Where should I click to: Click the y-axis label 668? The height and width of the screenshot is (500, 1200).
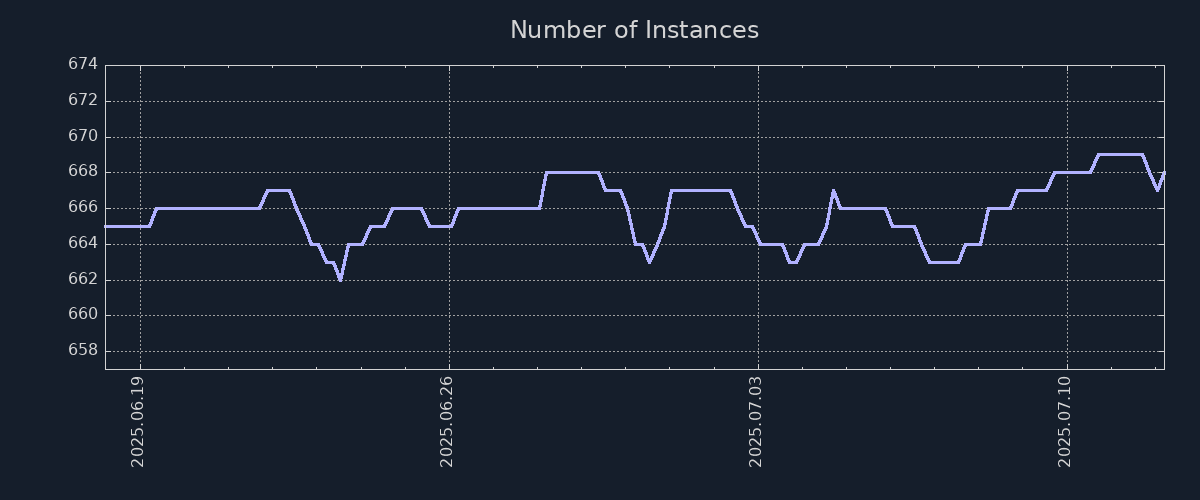click(x=83, y=172)
